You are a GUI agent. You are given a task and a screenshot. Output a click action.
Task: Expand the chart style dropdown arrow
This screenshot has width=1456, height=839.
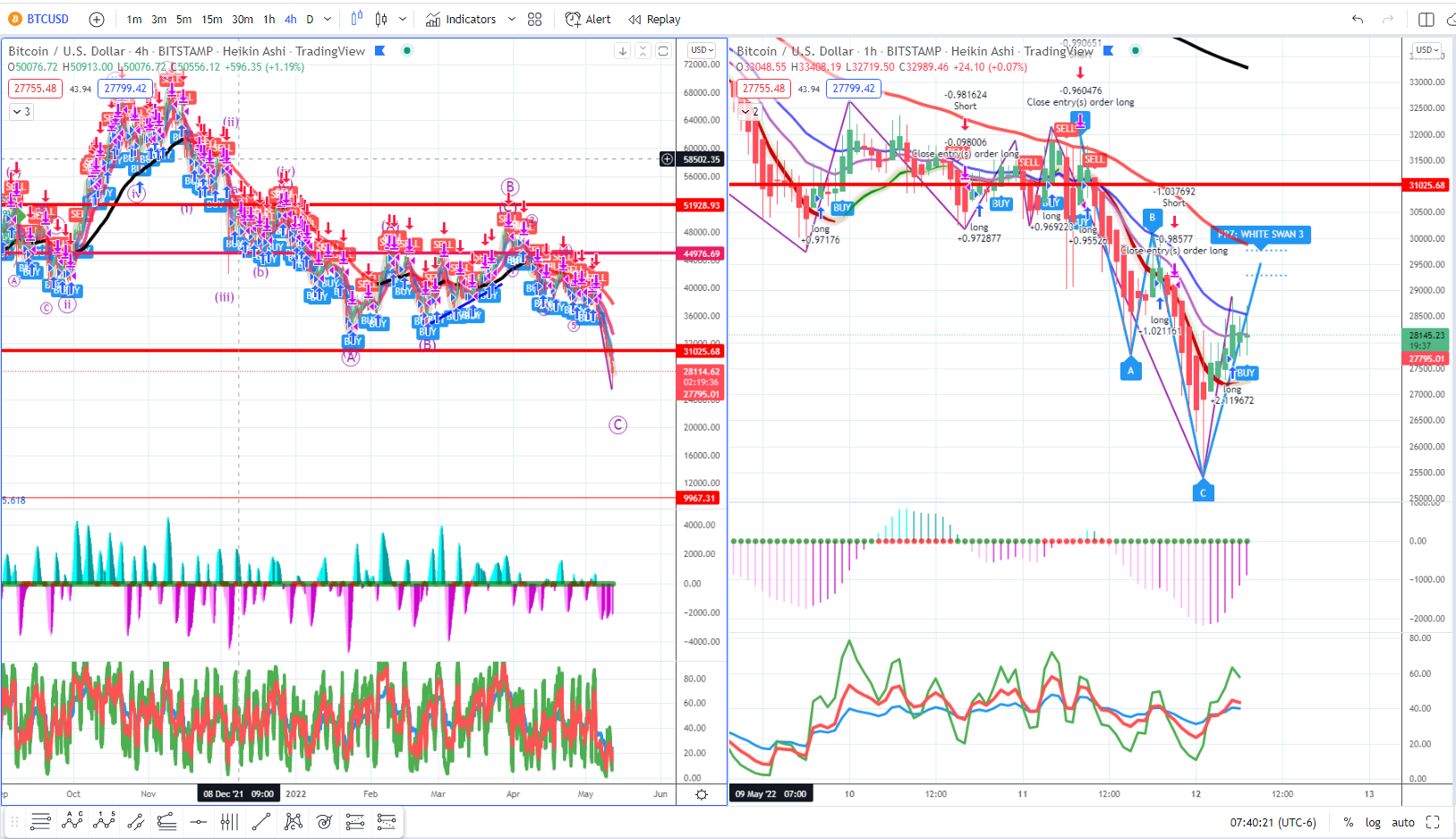pyautogui.click(x=403, y=19)
